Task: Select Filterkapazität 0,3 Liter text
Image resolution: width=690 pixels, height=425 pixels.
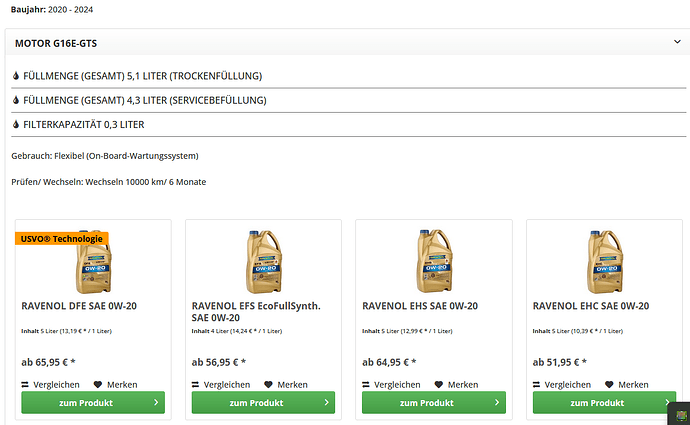Action: point(84,125)
